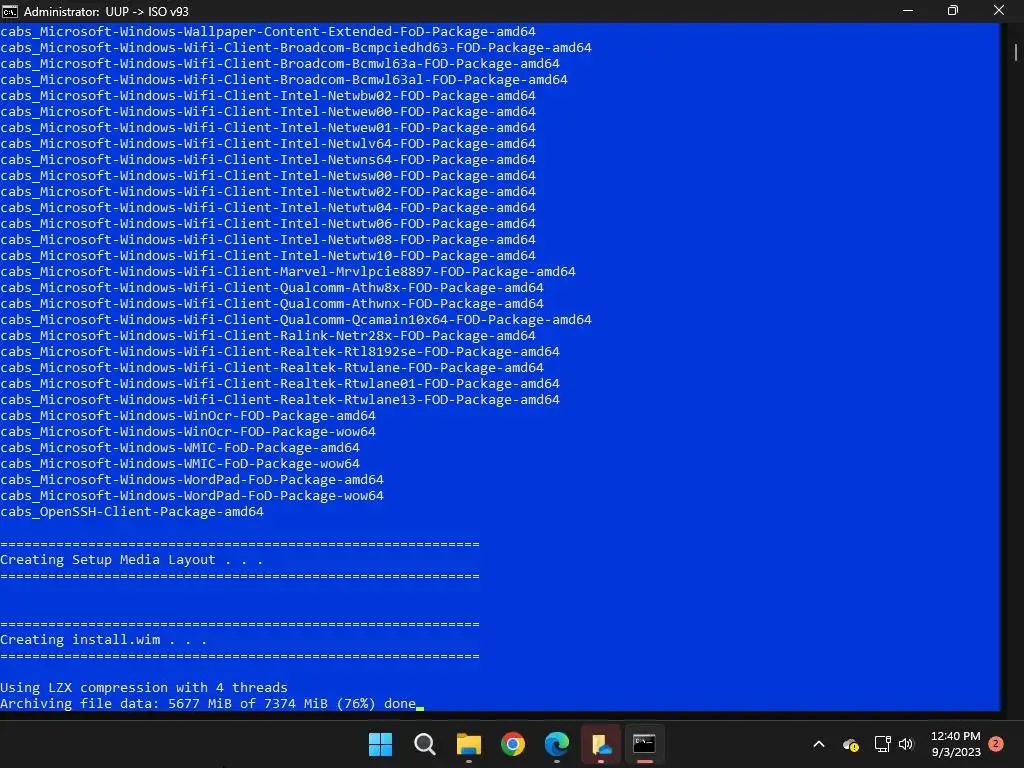Open network status tray icon
The width and height of the screenshot is (1024, 768).
882,744
